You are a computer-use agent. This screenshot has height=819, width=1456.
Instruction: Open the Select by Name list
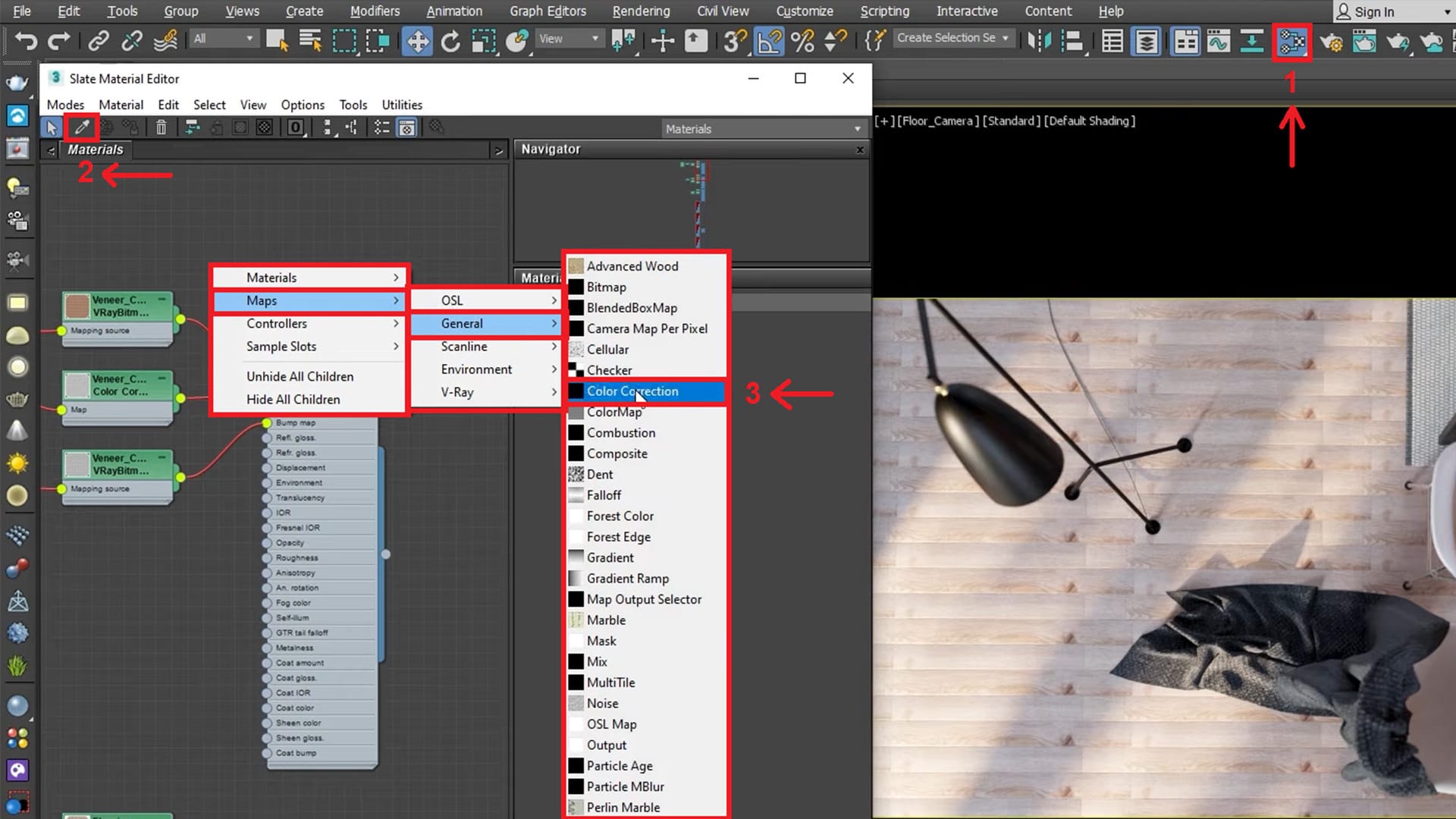point(310,40)
